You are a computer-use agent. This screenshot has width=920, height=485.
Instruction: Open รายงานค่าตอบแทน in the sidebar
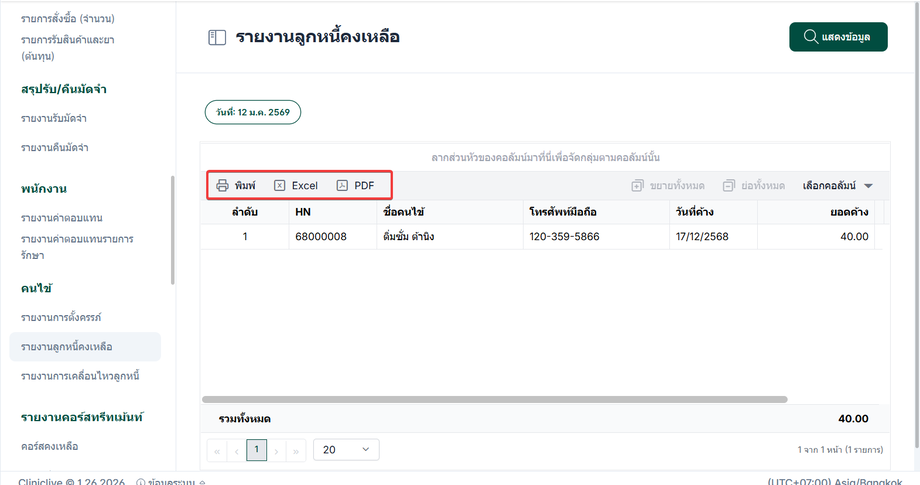pyautogui.click(x=62, y=218)
